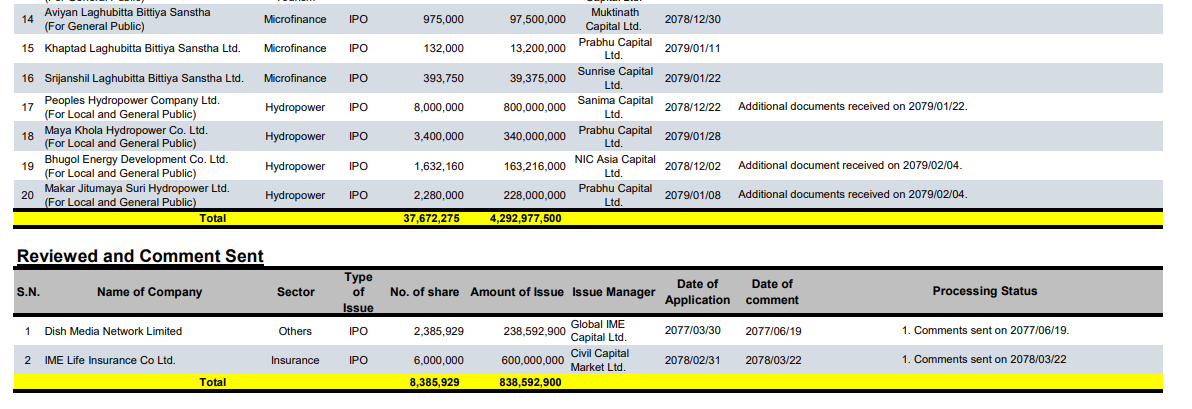Click the total share count 37,672,275
The height and width of the screenshot is (409, 1192).
[431, 218]
